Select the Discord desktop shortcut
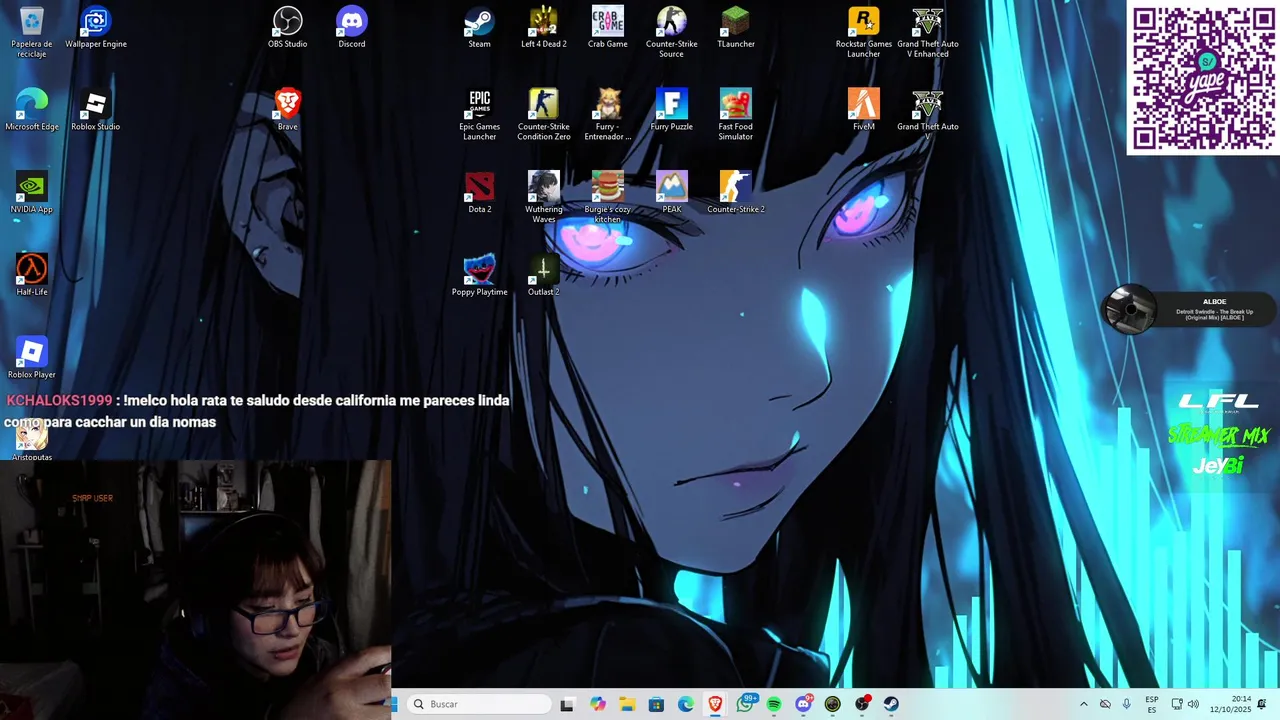 pos(352,28)
